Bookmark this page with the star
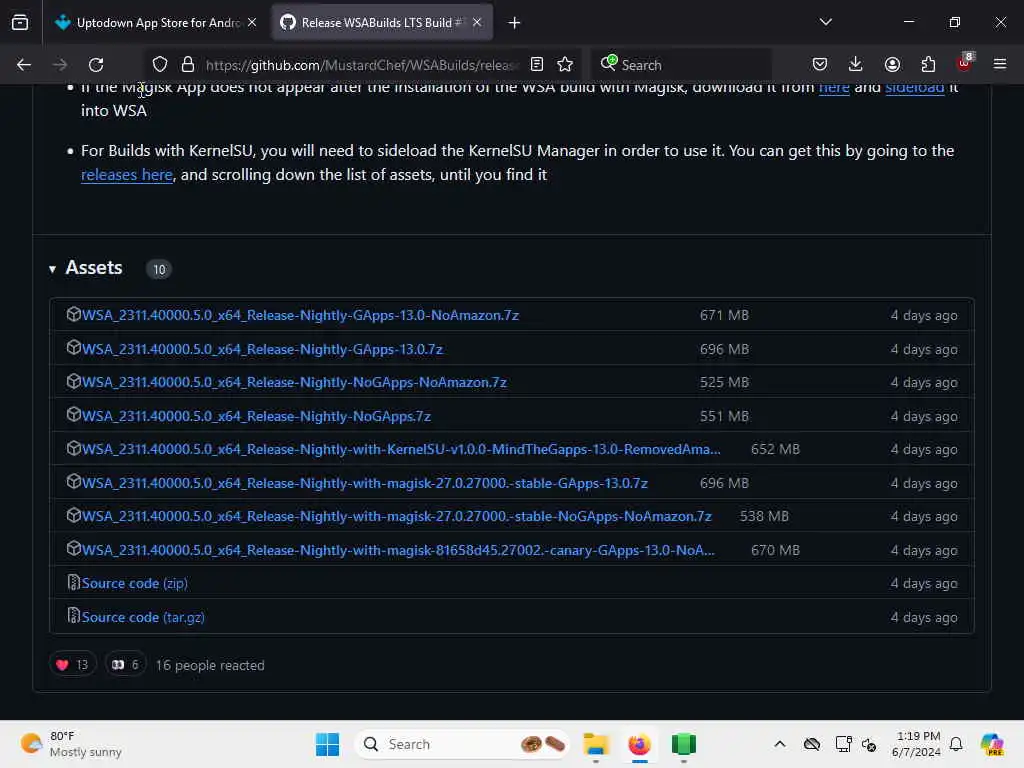The height and width of the screenshot is (768, 1024). click(x=565, y=65)
